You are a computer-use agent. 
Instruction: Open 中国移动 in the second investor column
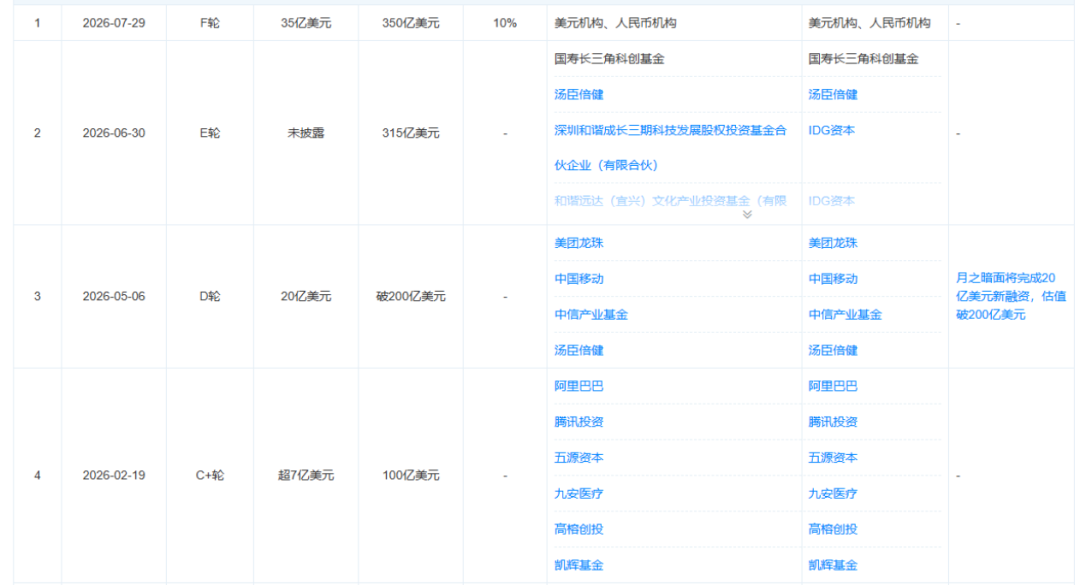click(x=833, y=278)
